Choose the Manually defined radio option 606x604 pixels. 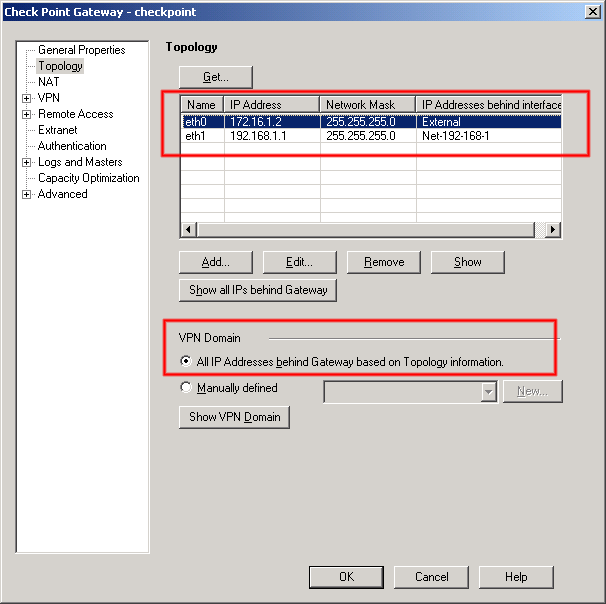tap(186, 387)
